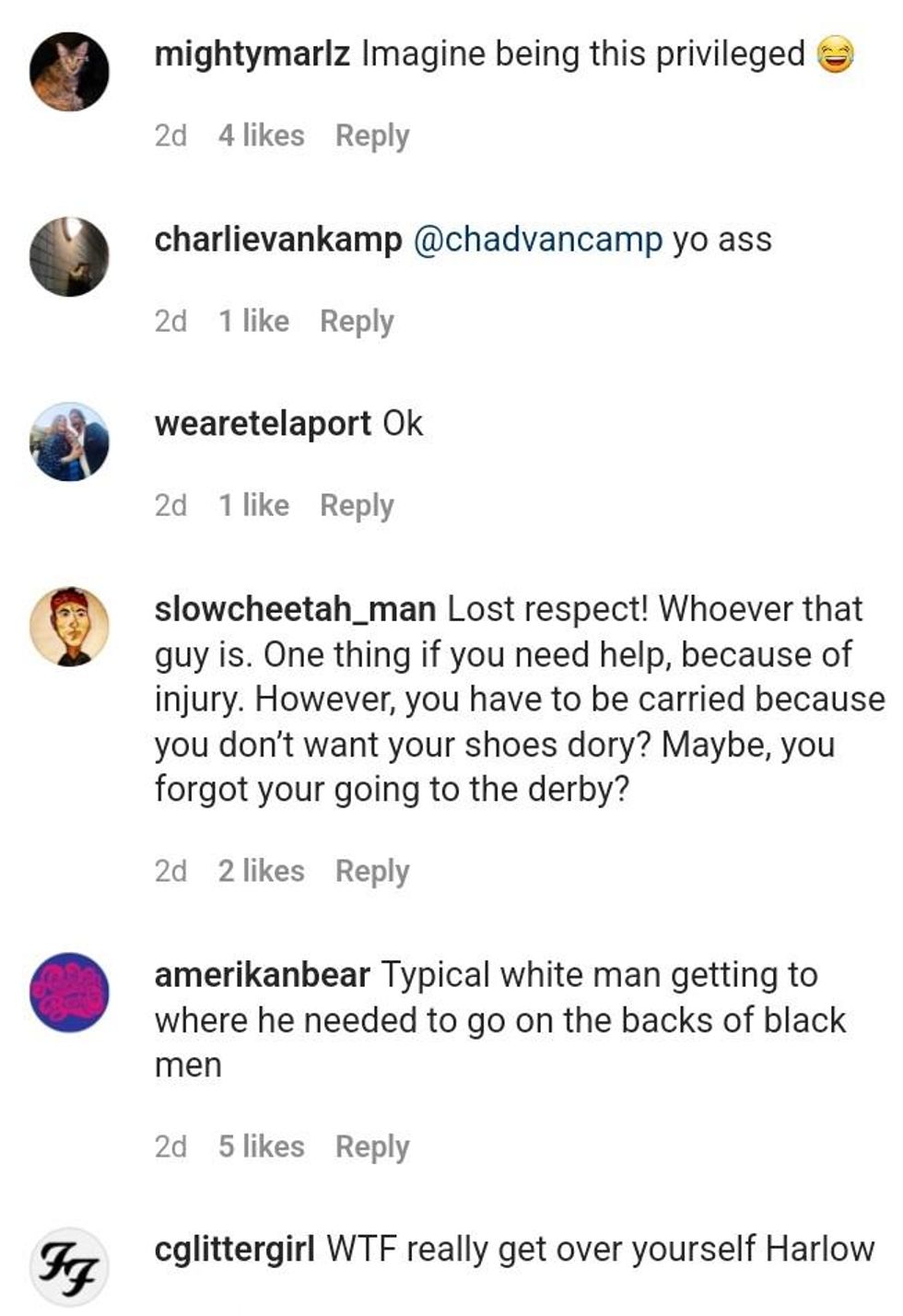Screen dimensions: 903x1316
Task: Tap cglittergirl's Foo Fighters logo avatar
Action: point(70,1266)
